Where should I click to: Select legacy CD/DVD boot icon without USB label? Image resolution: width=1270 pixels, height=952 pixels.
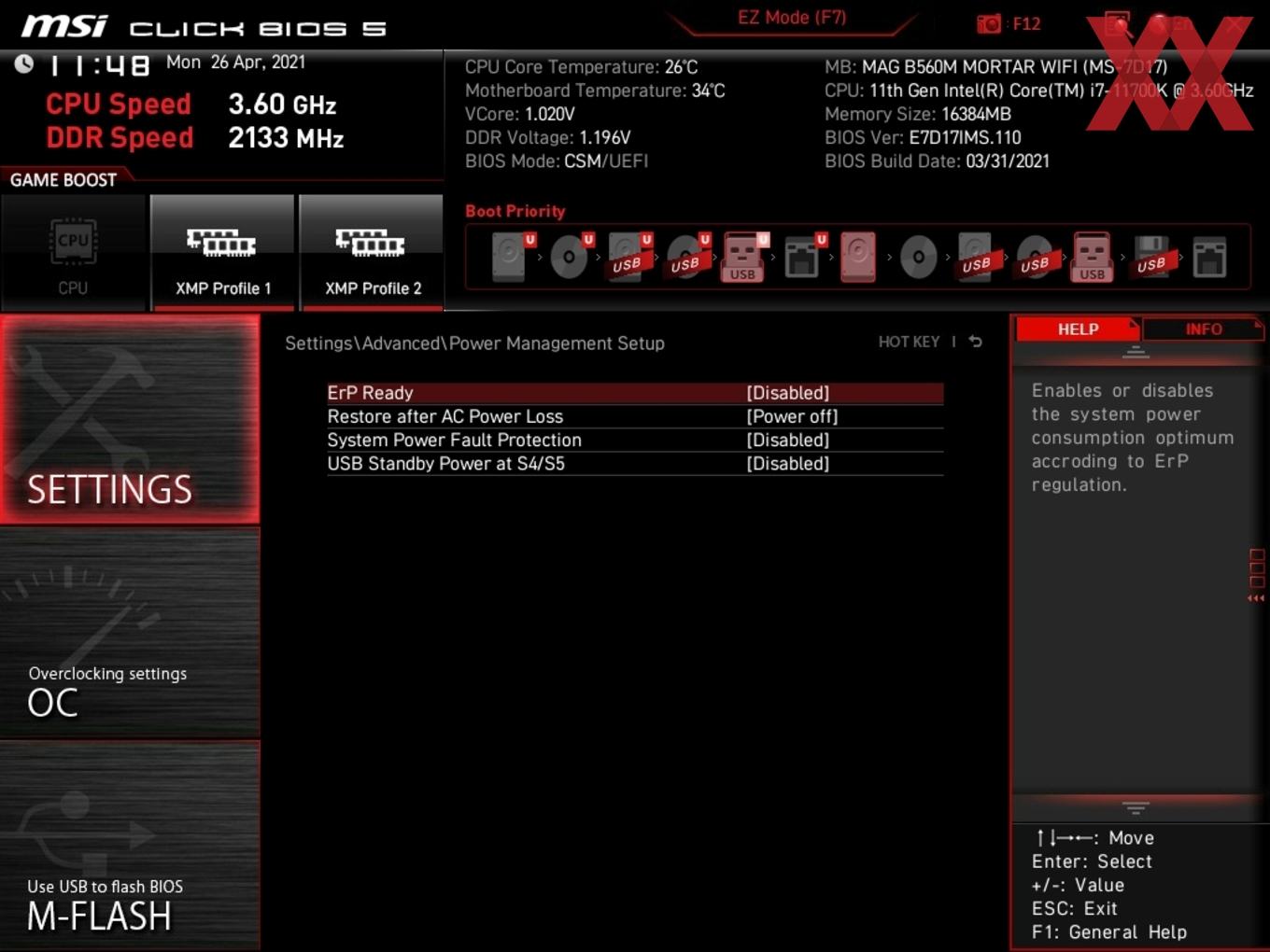click(918, 257)
